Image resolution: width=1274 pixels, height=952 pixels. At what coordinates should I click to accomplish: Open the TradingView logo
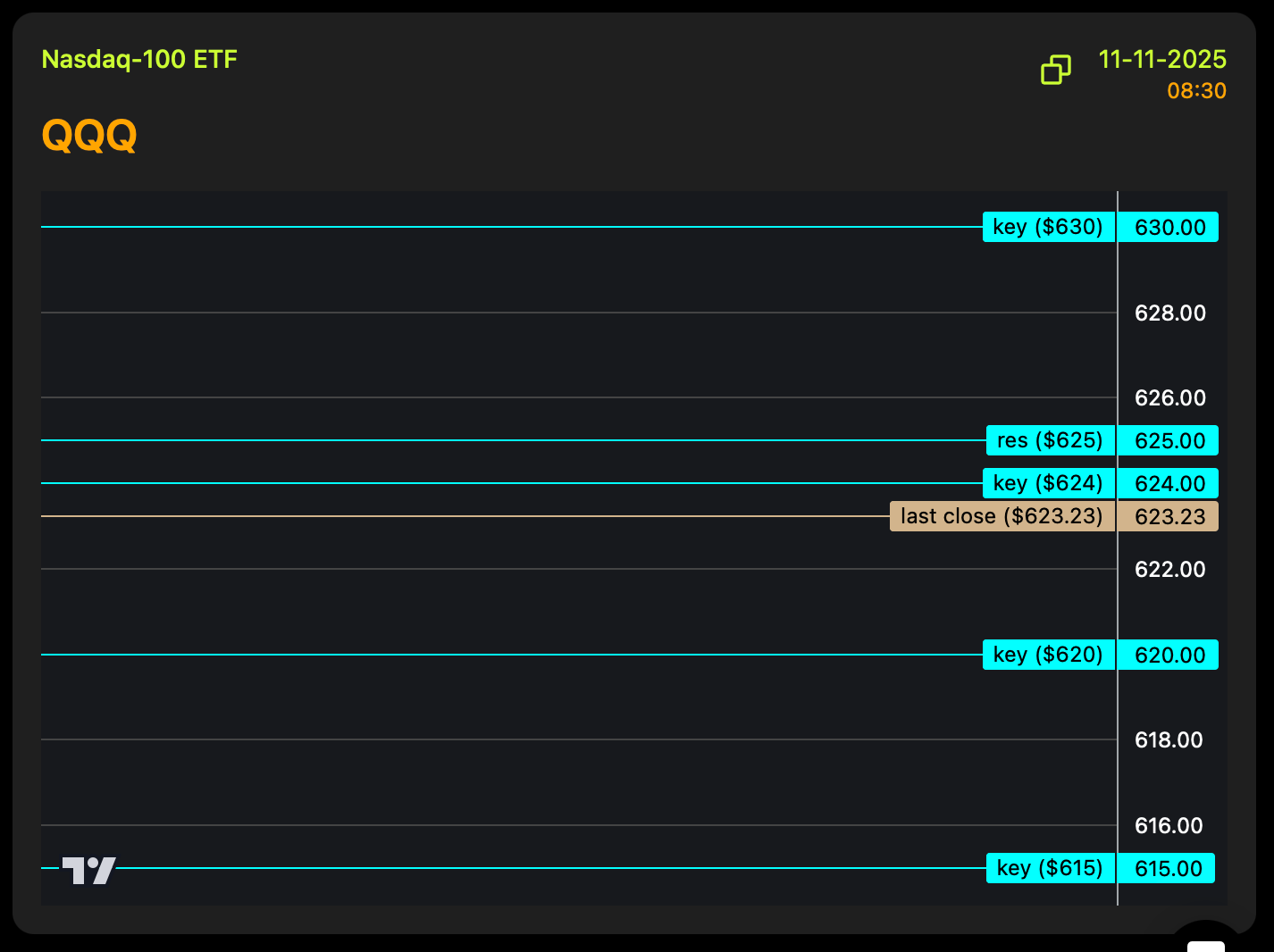88,870
